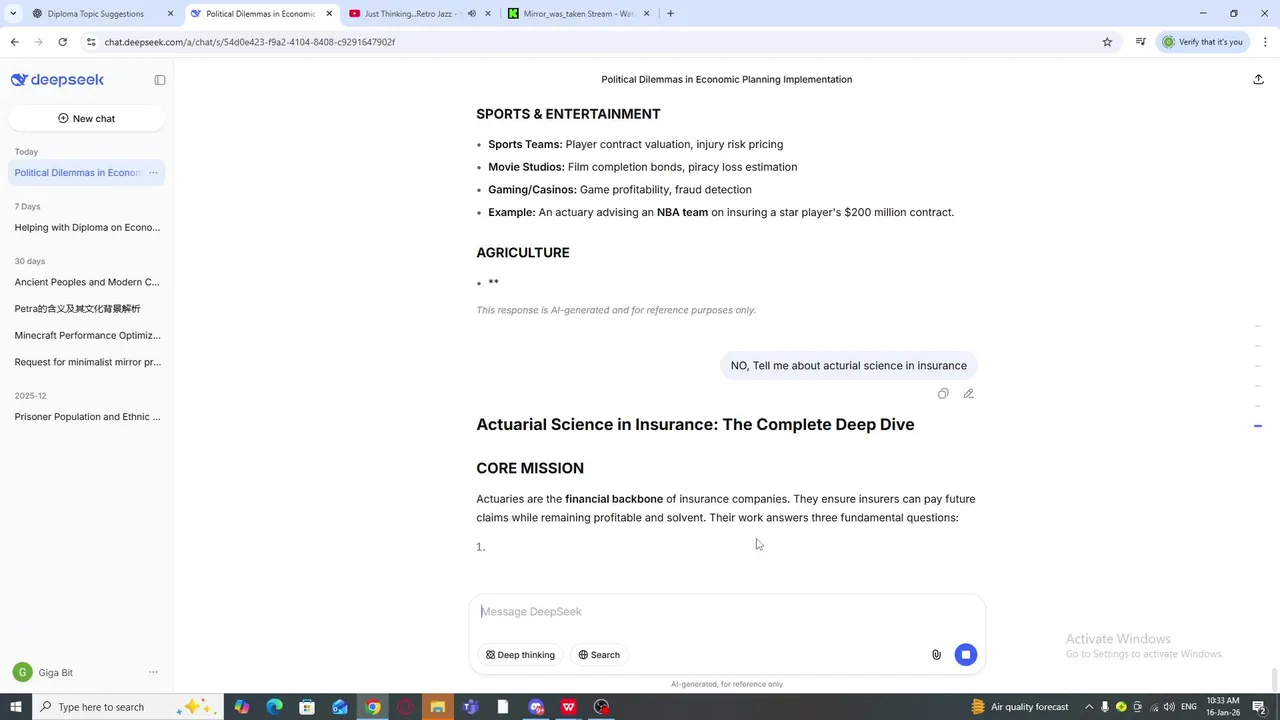The image size is (1280, 720).
Task: Show hidden system tray icons
Action: [1089, 707]
